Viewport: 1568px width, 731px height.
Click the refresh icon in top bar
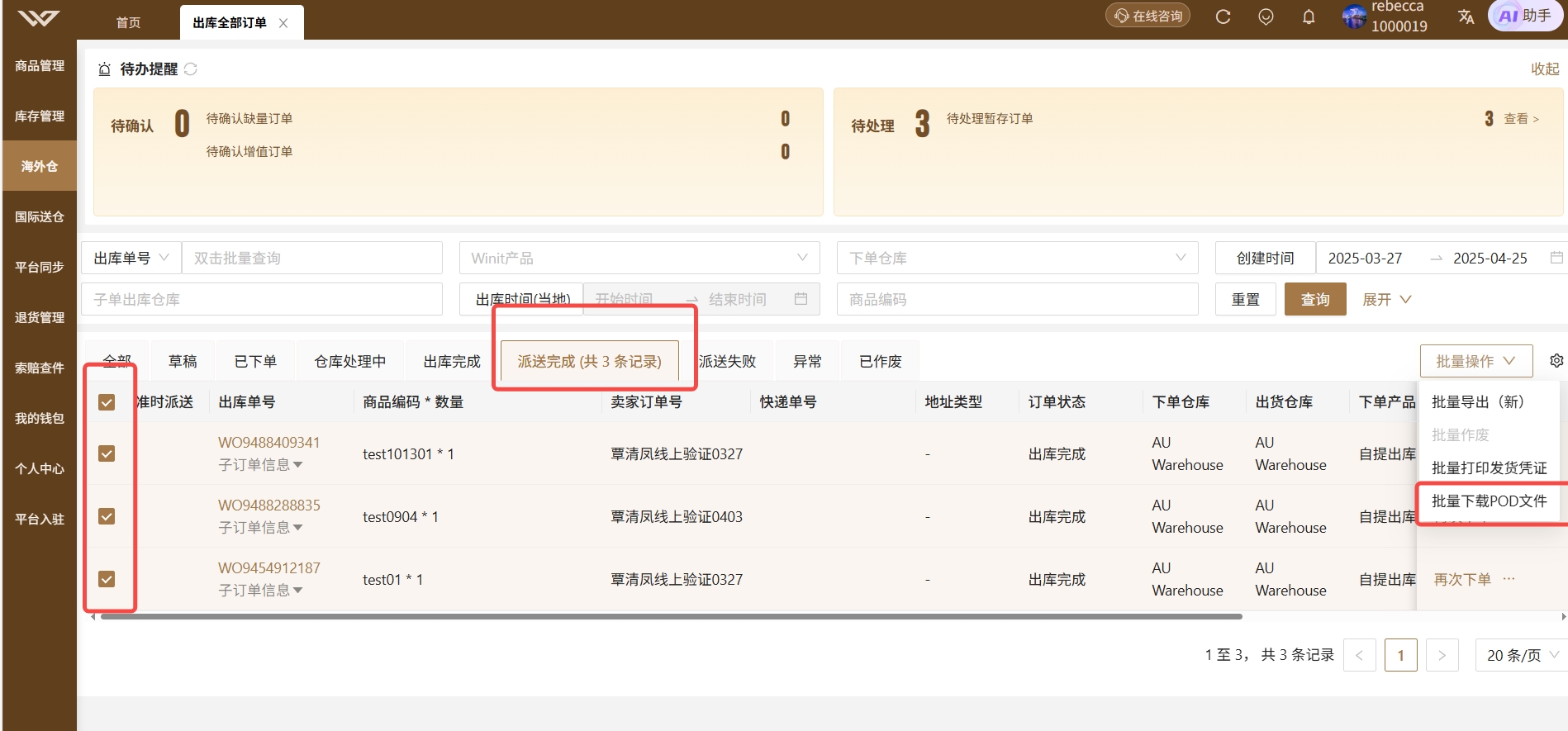(x=1224, y=17)
